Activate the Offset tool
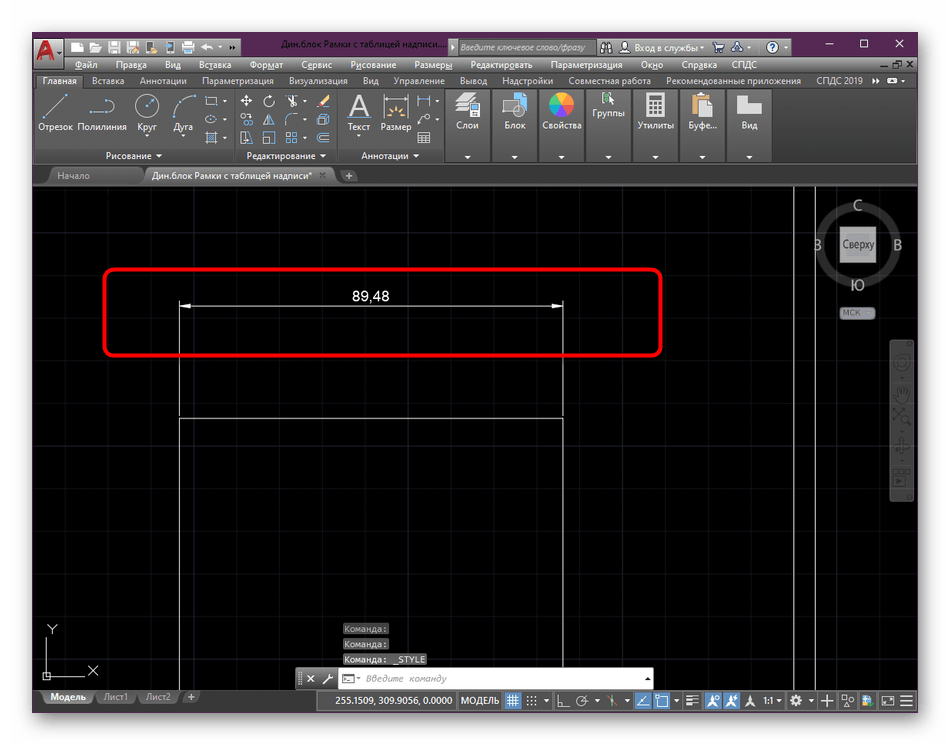Image resolution: width=950 pixels, height=745 pixels. click(323, 138)
